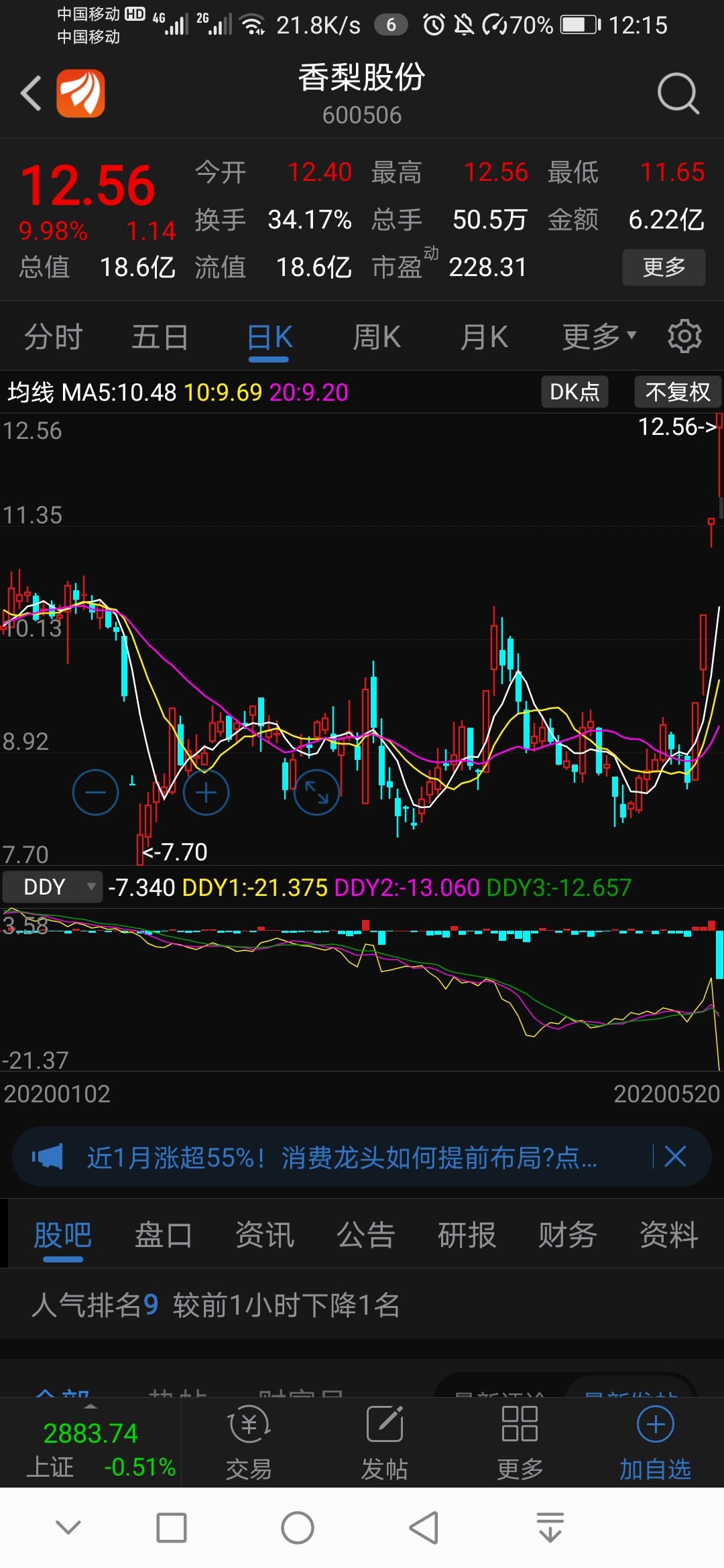Open stock search magnifier icon
The image size is (724, 1568).
coord(678,94)
